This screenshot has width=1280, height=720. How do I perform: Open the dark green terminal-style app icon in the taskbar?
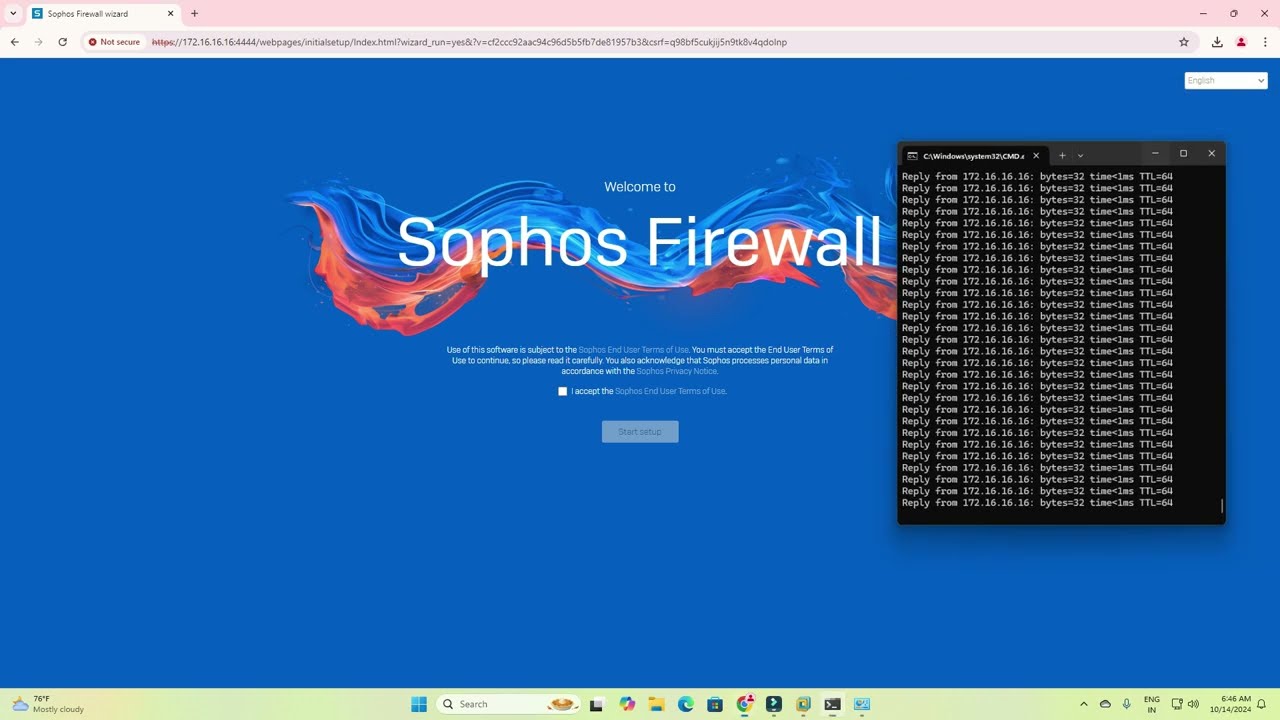(x=774, y=704)
